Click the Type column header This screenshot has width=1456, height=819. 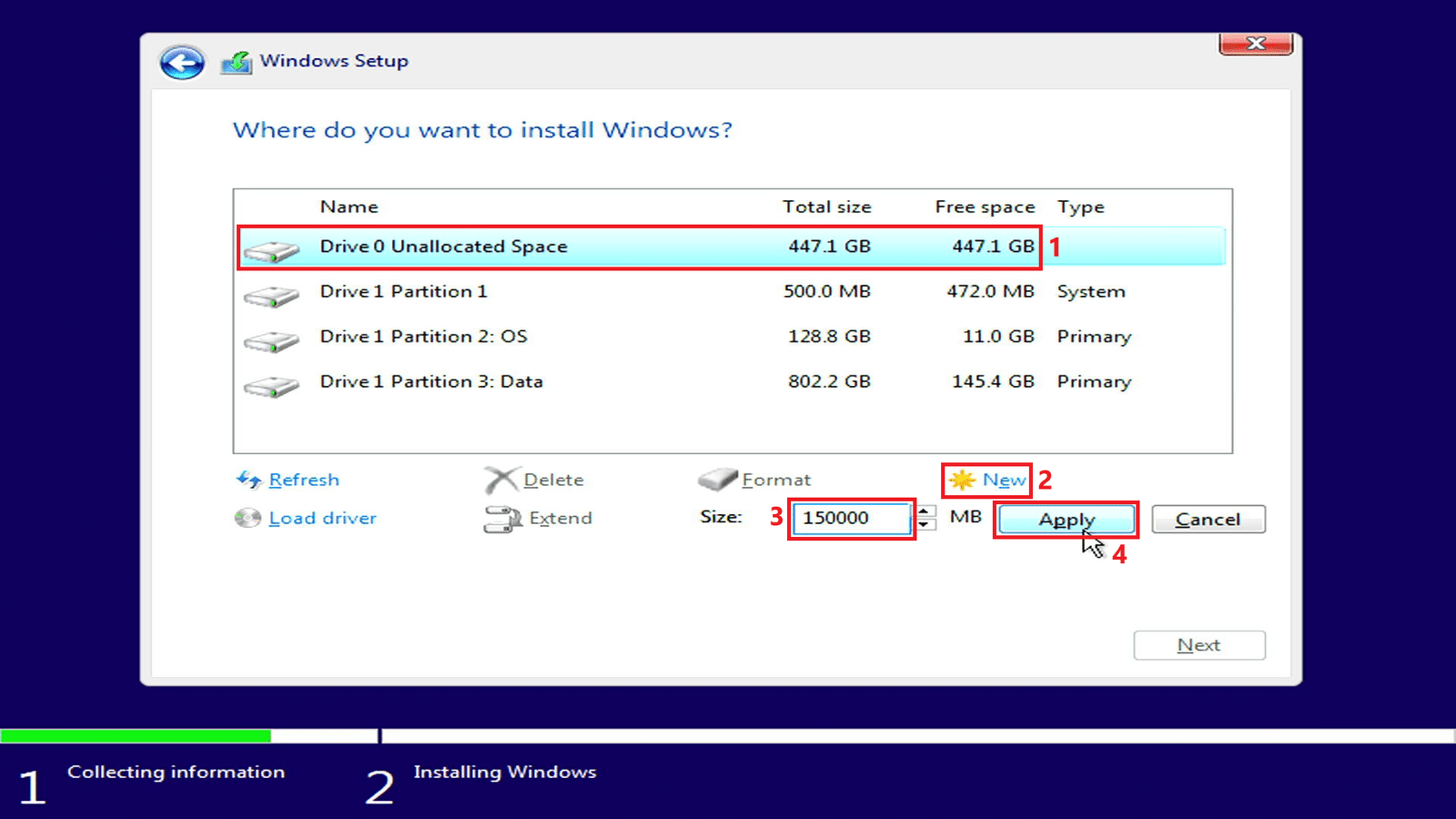(x=1080, y=207)
